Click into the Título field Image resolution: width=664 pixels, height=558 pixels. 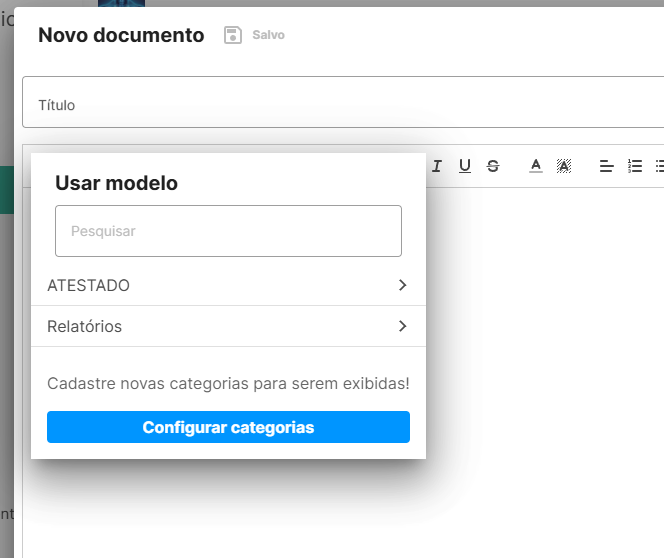[x=340, y=104]
